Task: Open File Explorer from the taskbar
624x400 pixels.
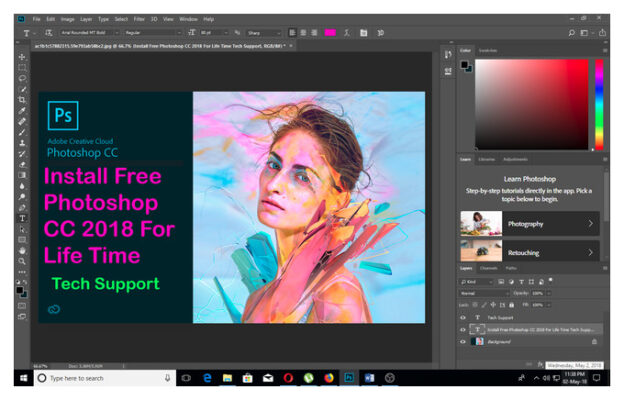Action: coord(227,378)
